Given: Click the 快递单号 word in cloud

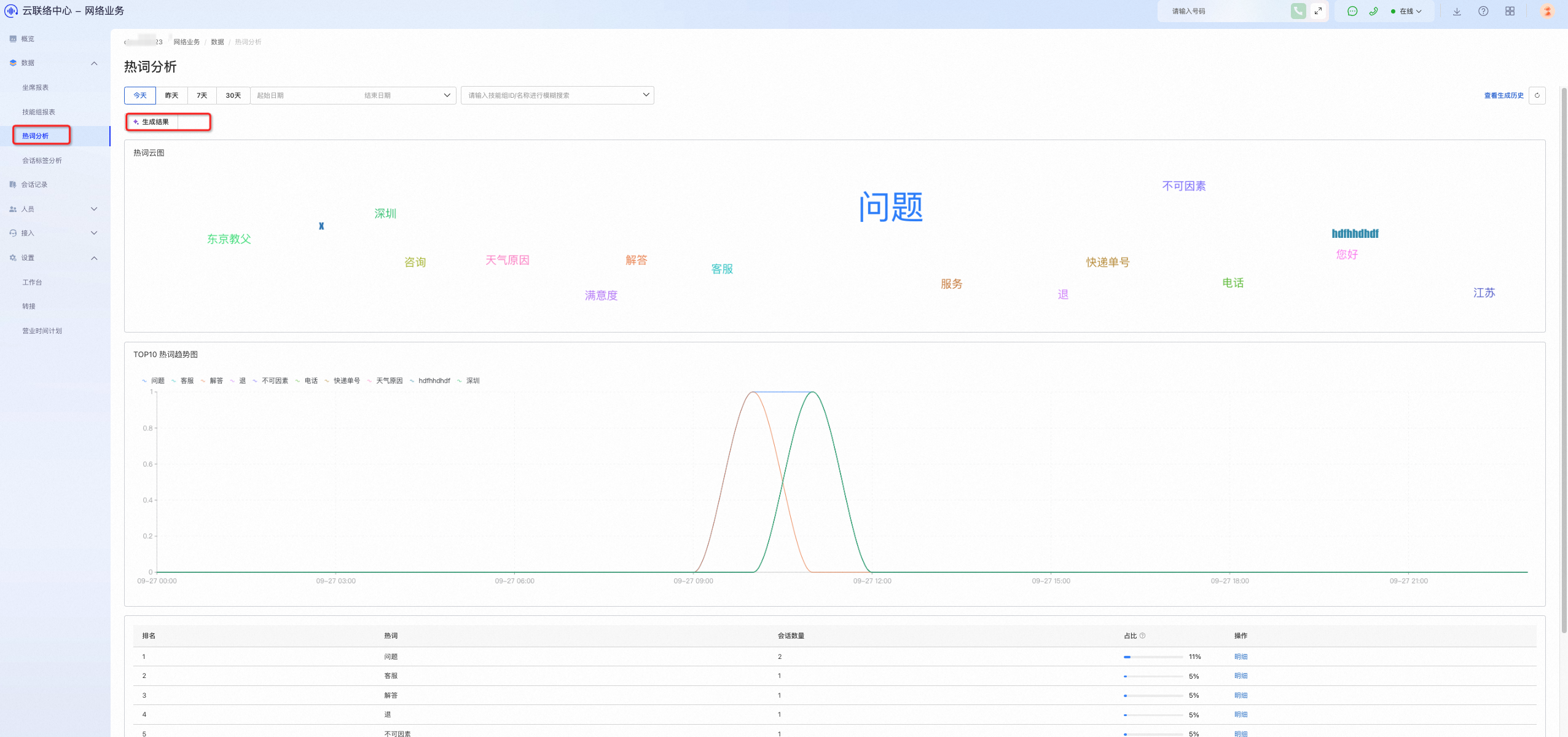Looking at the screenshot, I should click(x=1108, y=262).
